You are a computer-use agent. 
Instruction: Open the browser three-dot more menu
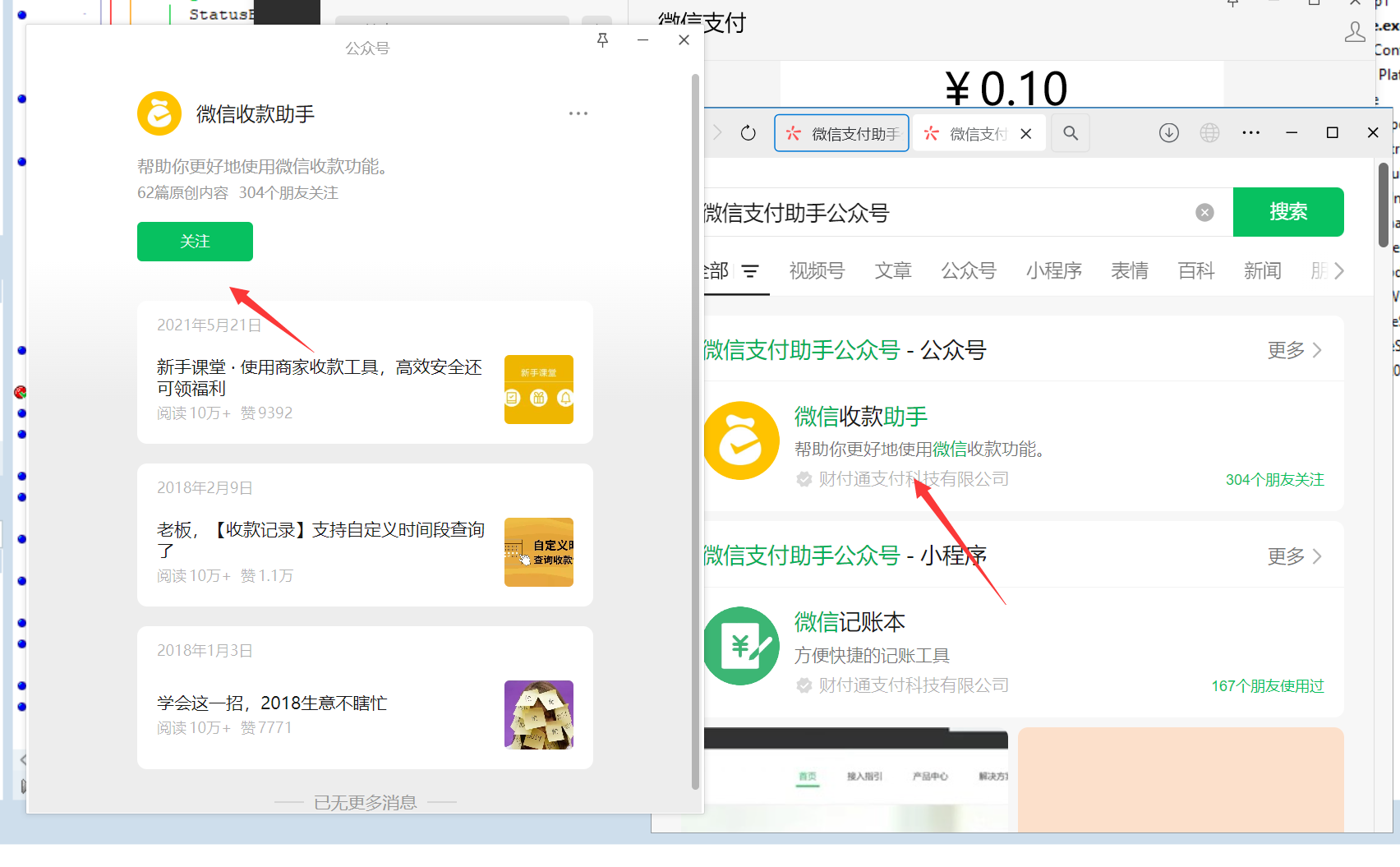(x=1250, y=133)
